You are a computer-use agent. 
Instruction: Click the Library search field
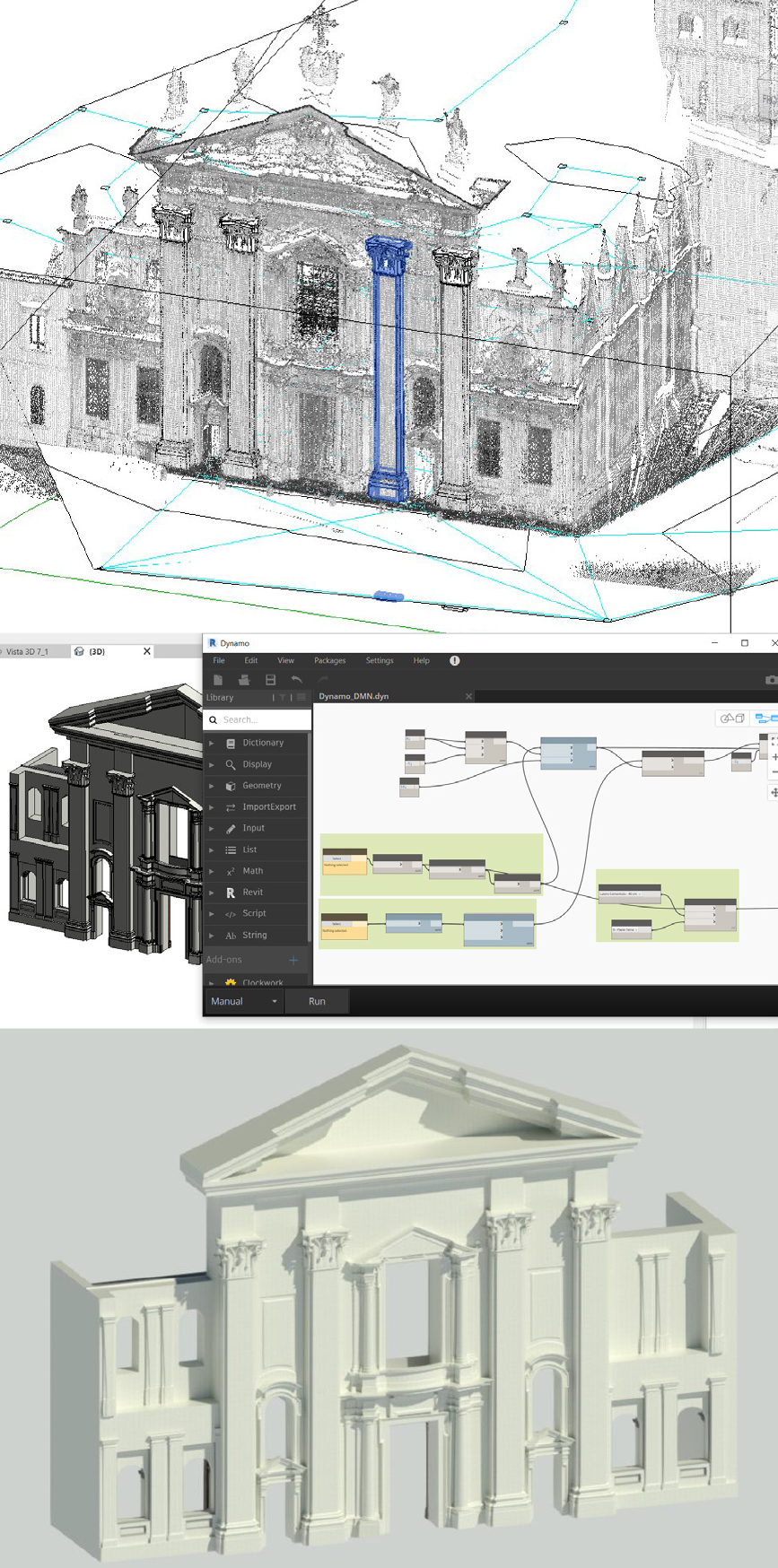point(258,719)
